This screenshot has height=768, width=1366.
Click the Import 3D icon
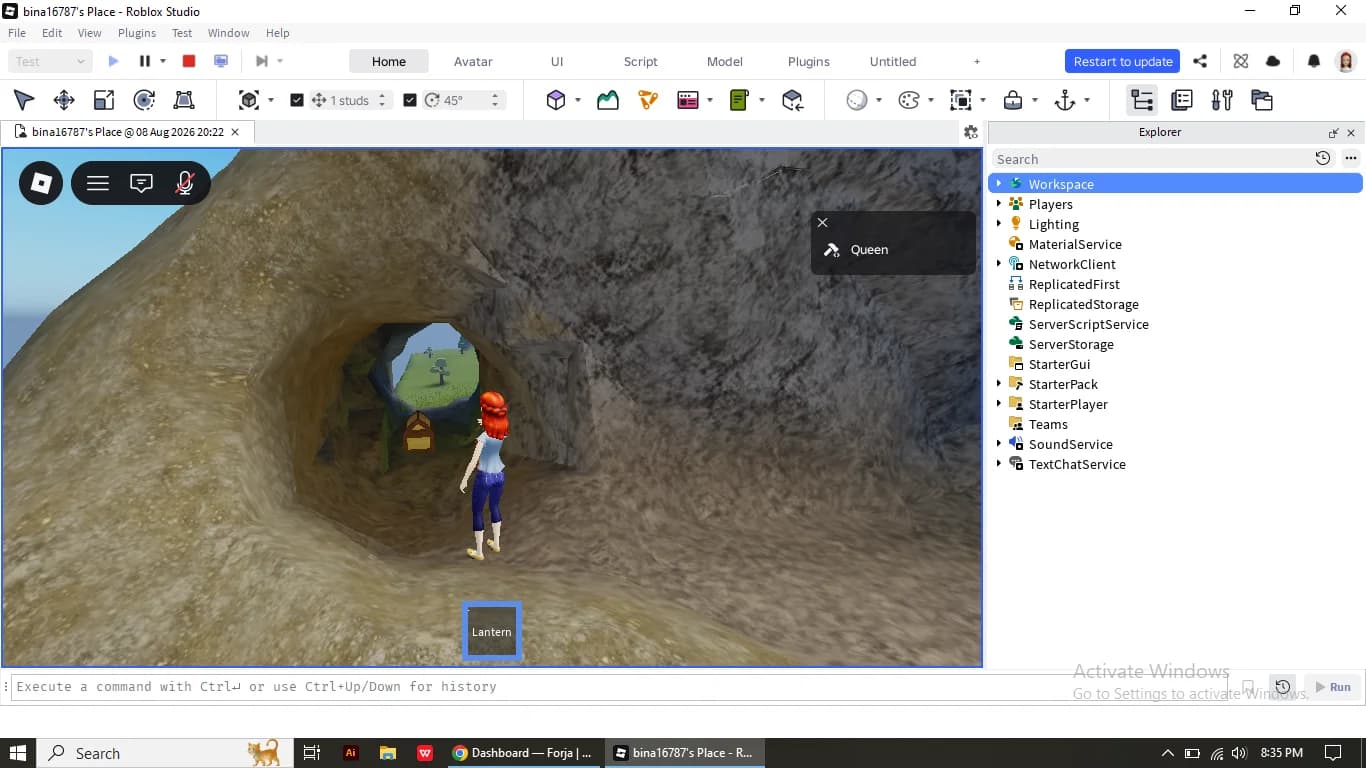(792, 100)
